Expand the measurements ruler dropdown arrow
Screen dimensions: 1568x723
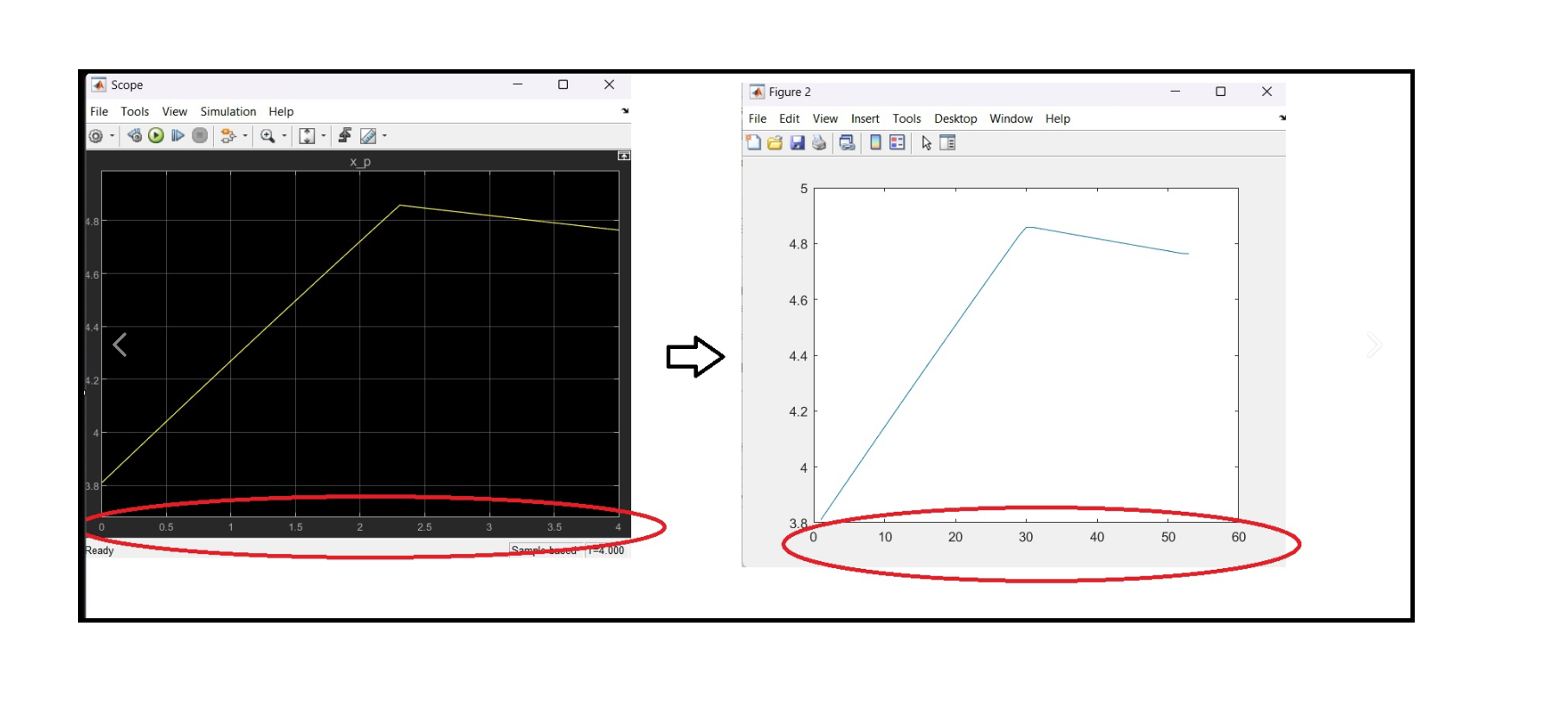pos(384,136)
